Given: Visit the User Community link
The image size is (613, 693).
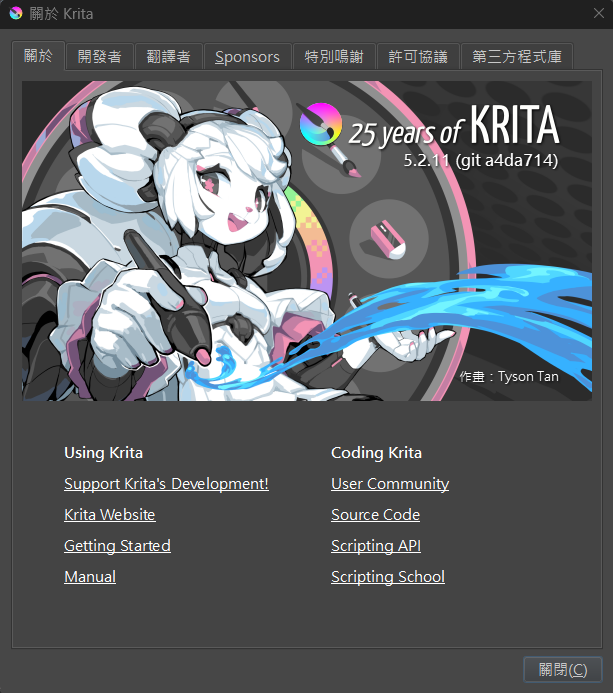Looking at the screenshot, I should click(x=390, y=484).
